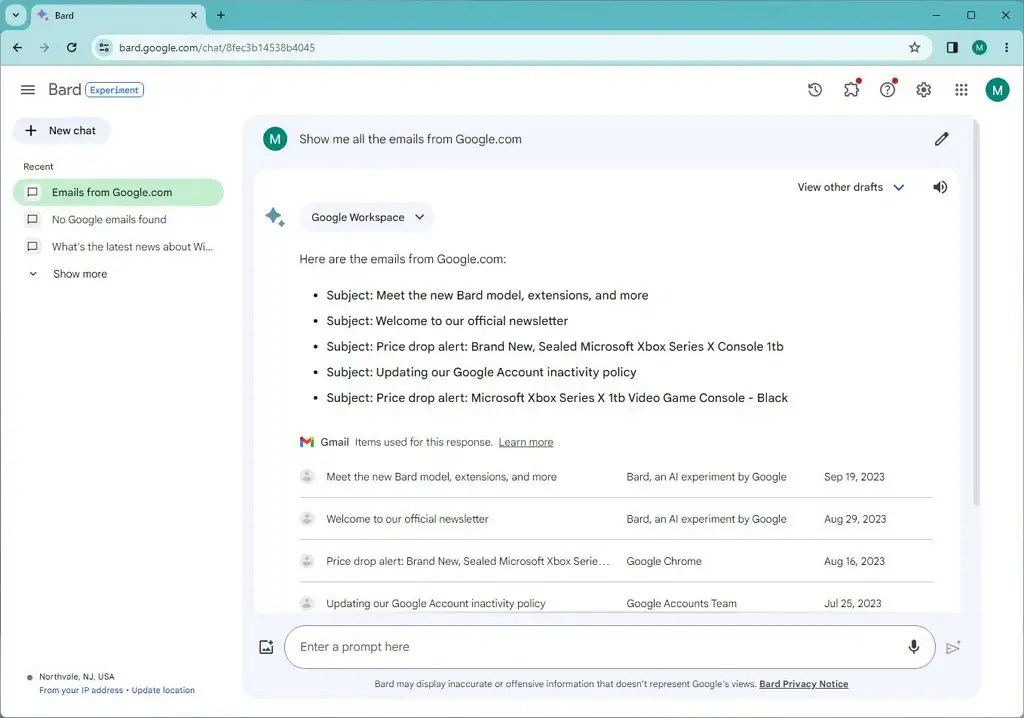This screenshot has height=718, width=1024.
Task: Start a New chat
Action: [x=61, y=130]
